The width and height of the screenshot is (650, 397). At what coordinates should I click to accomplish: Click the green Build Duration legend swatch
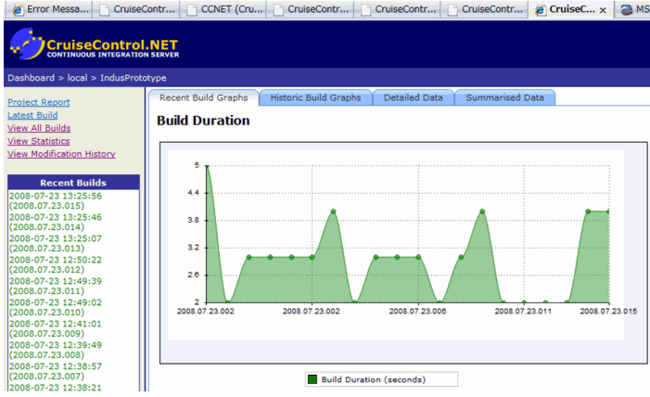(x=313, y=379)
